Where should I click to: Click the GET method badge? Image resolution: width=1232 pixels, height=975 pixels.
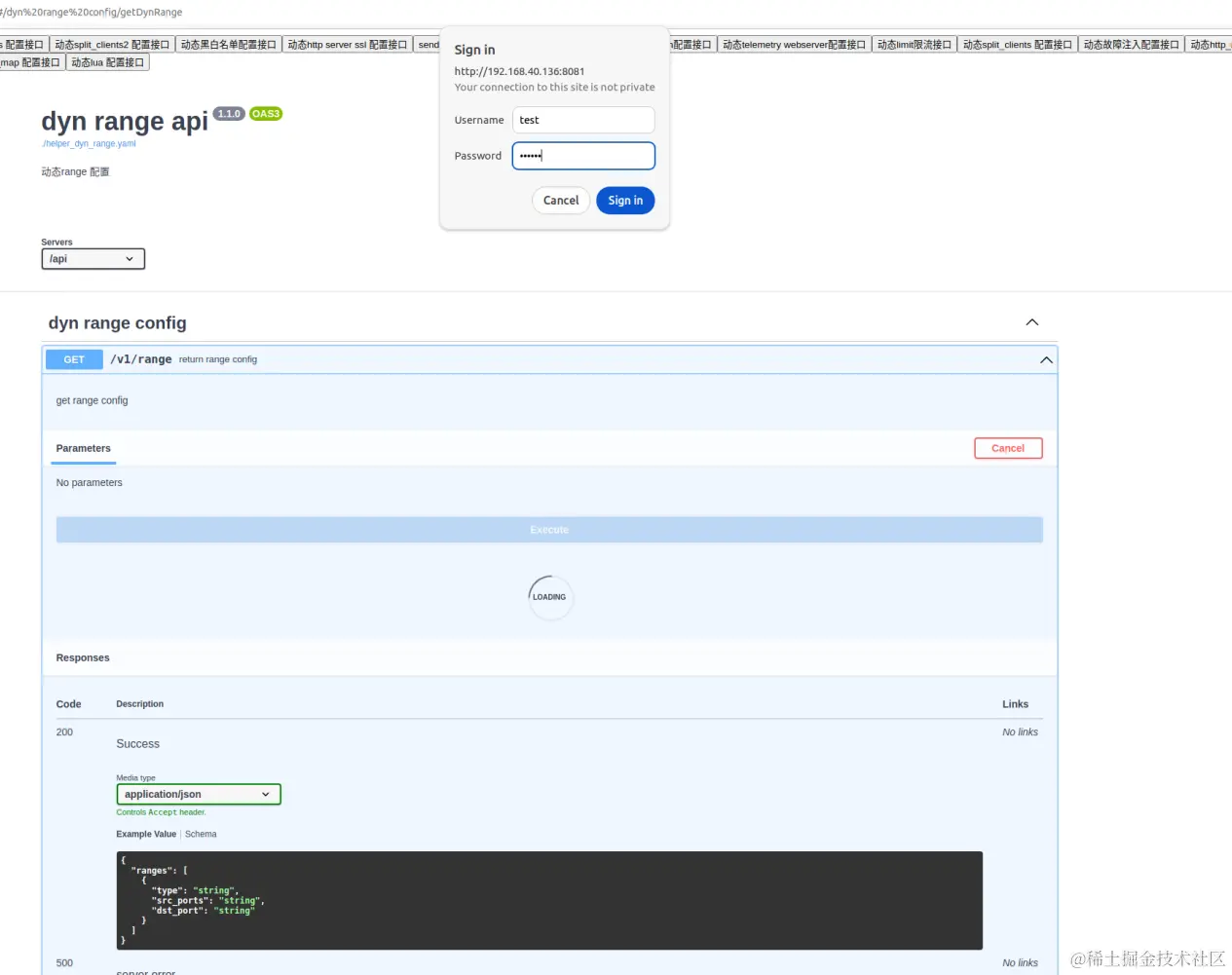point(74,359)
